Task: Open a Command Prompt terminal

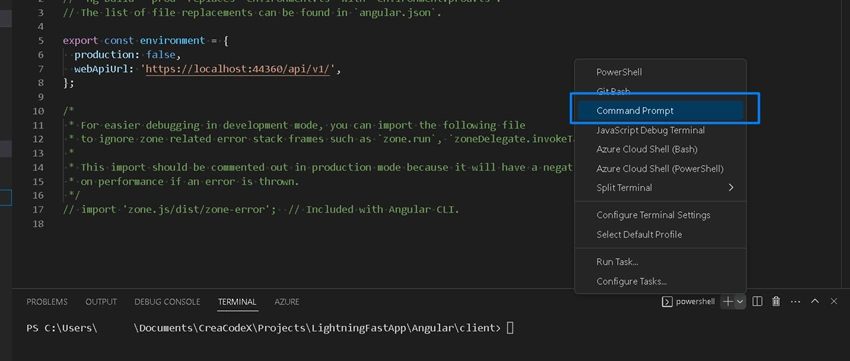Action: point(660,111)
